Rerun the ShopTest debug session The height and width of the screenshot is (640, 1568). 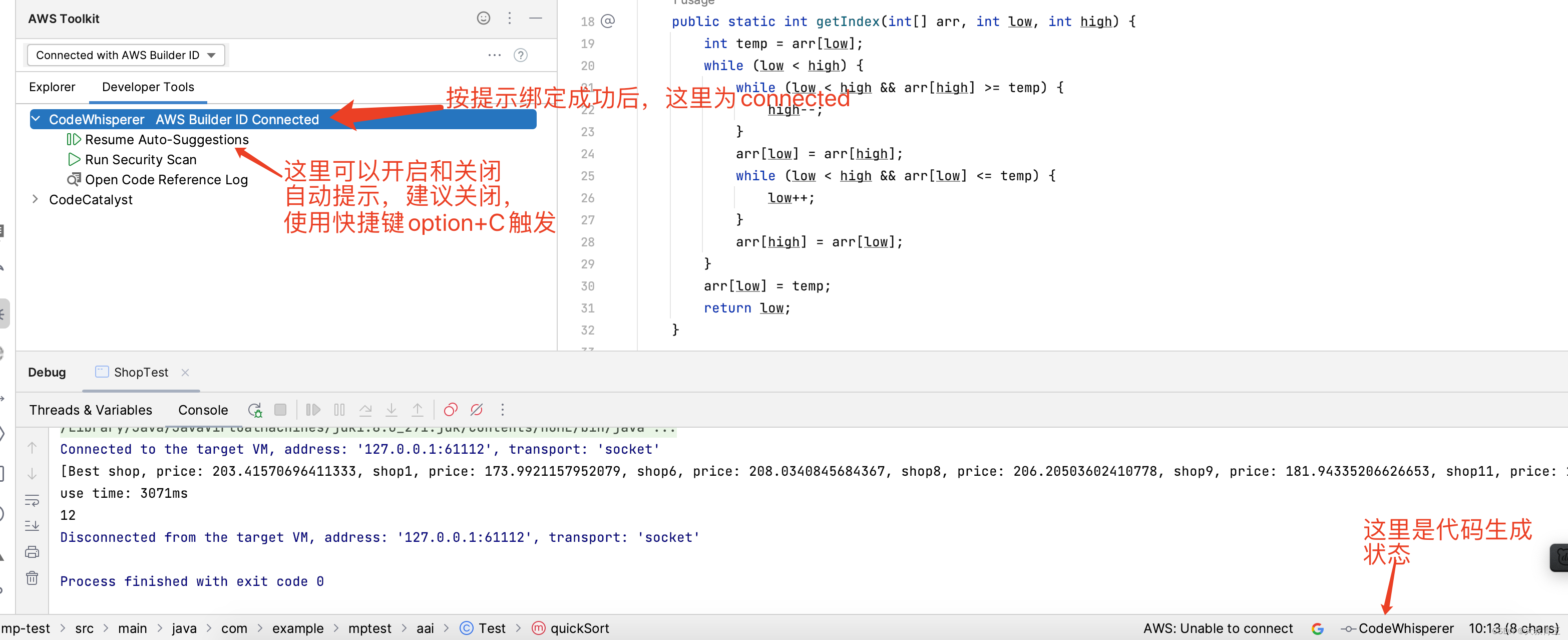255,410
